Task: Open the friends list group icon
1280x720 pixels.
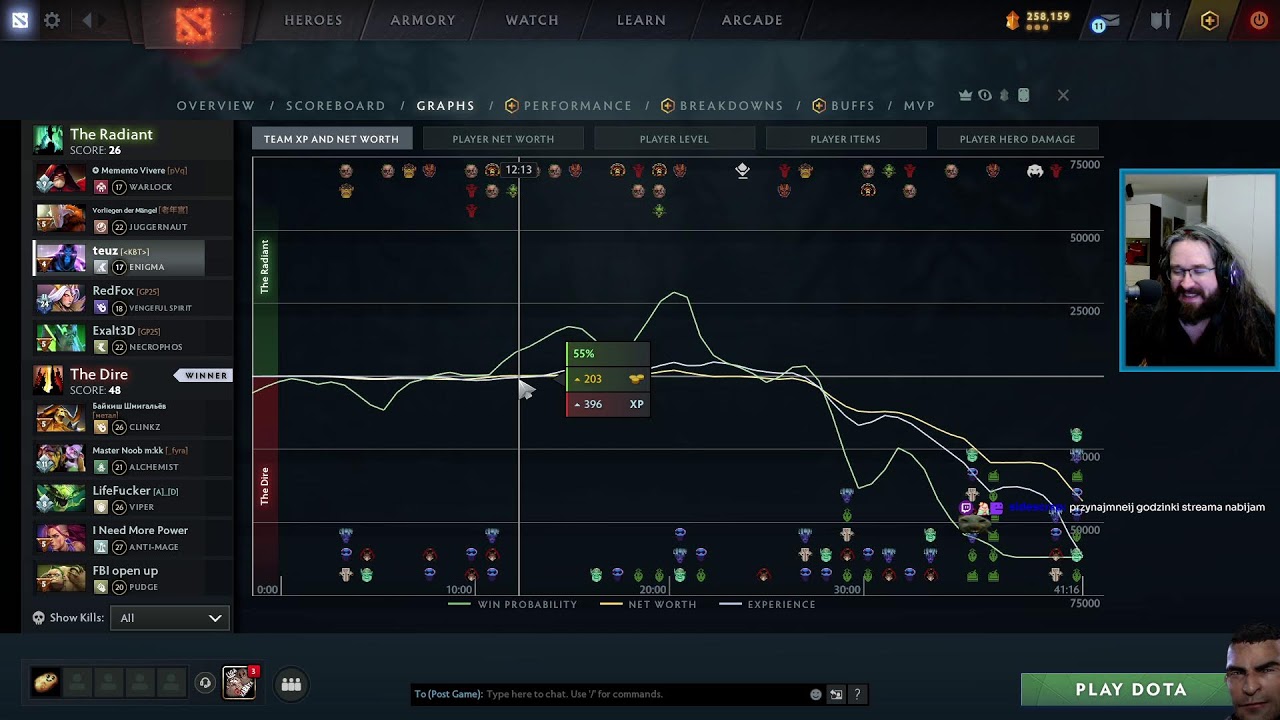Action: [291, 684]
